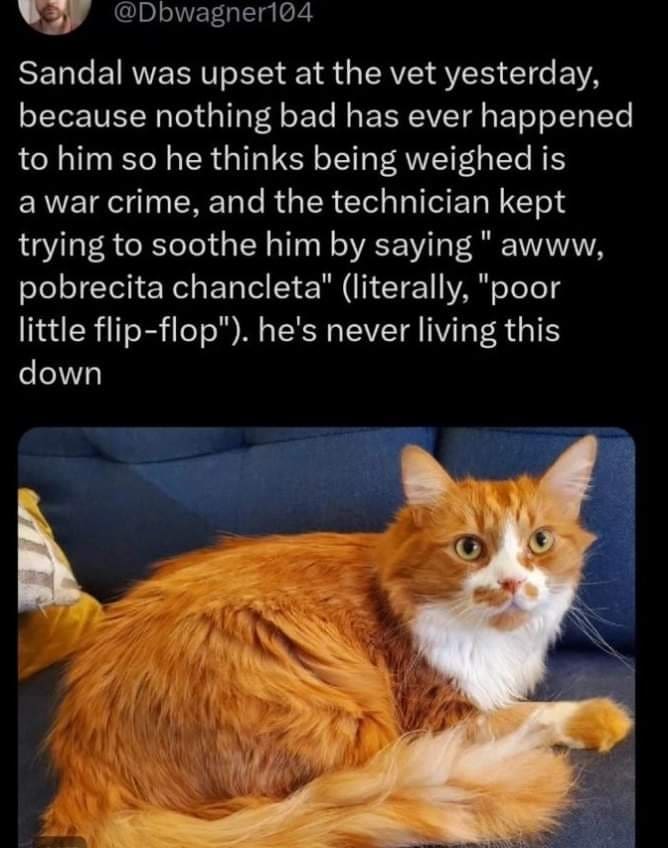668x848 pixels.
Task: Click the blue couch behind the cat
Action: pyautogui.click(x=216, y=481)
